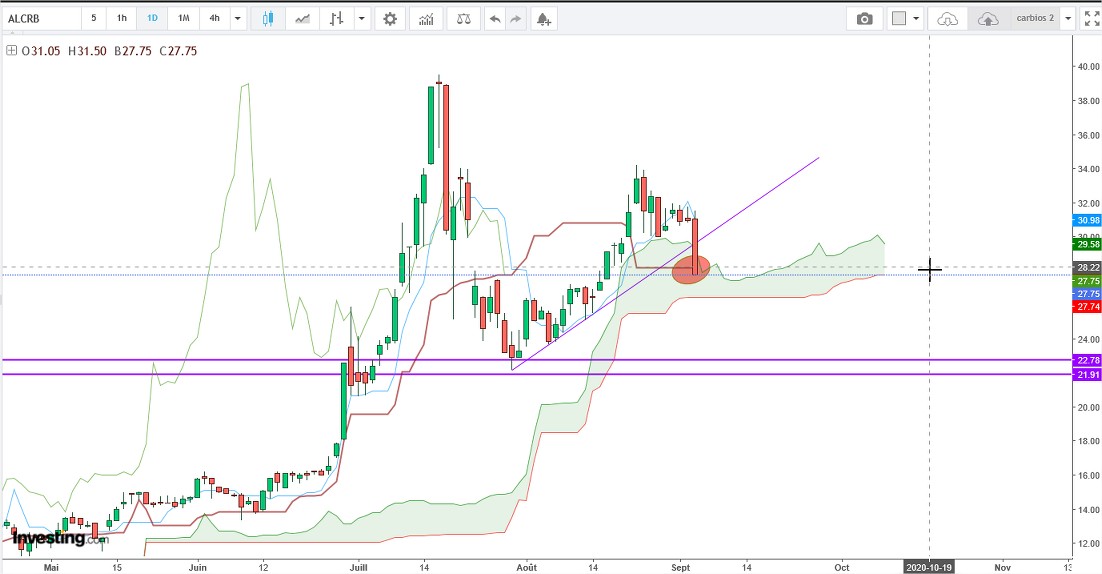The width and height of the screenshot is (1102, 574).
Task: Select the 1M interval
Action: pyautogui.click(x=183, y=18)
